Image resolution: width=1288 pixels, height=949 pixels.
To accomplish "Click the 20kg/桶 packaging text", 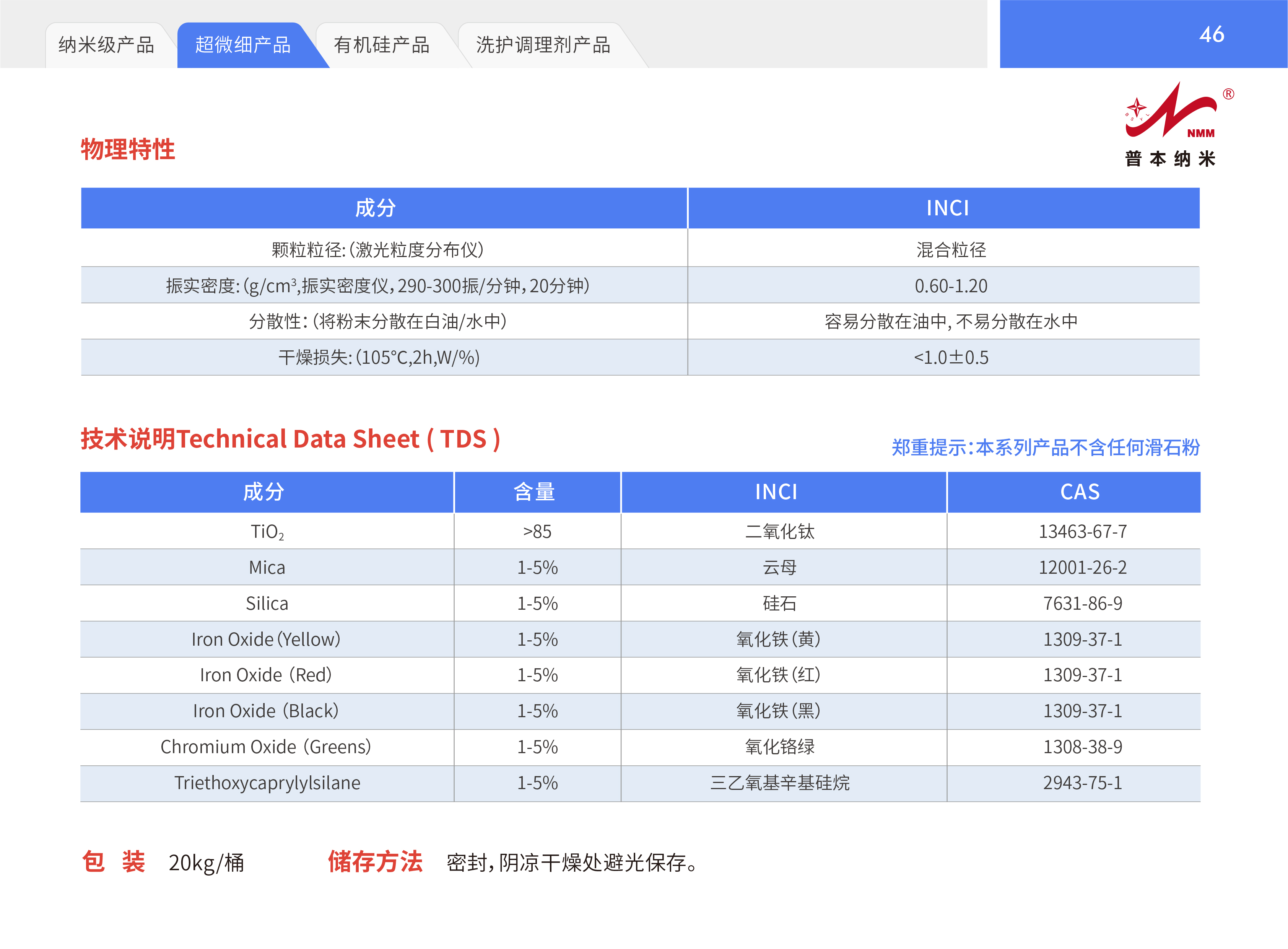I will (206, 863).
